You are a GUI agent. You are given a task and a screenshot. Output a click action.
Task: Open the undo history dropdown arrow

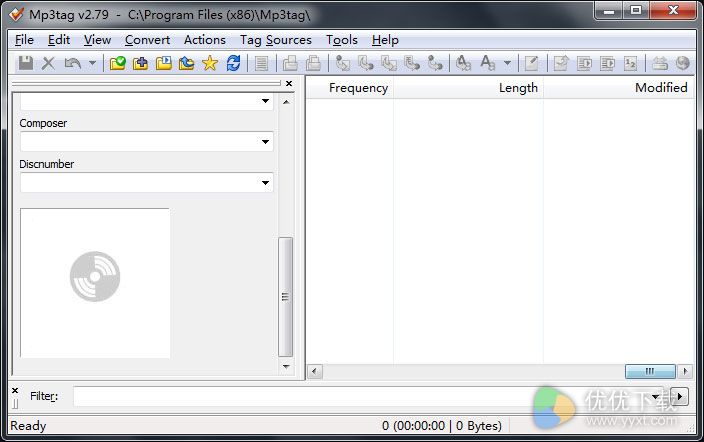(x=92, y=63)
